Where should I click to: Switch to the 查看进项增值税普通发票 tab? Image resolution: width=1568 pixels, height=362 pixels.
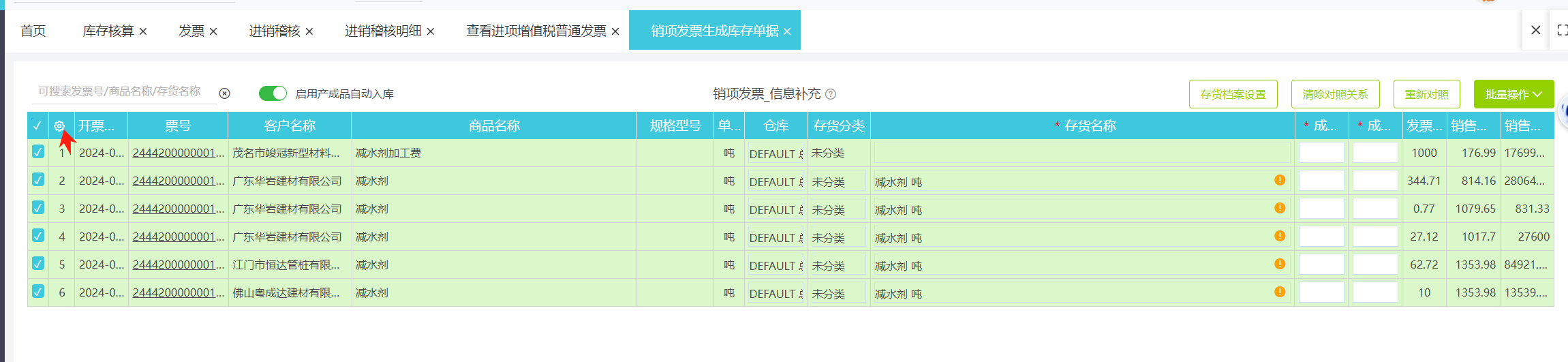click(x=536, y=31)
